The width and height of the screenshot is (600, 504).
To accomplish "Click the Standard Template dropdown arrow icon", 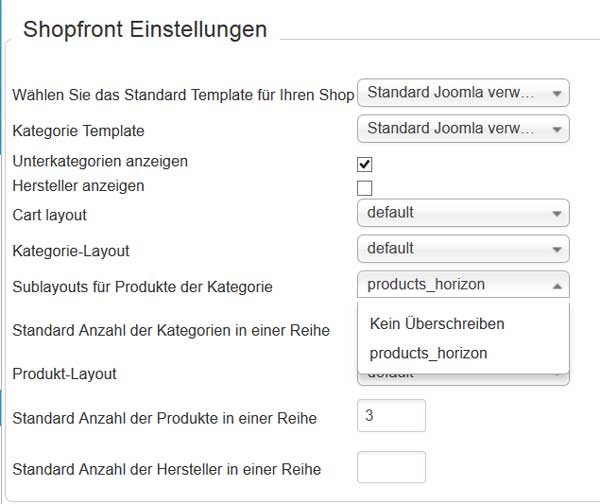I will (x=557, y=94).
